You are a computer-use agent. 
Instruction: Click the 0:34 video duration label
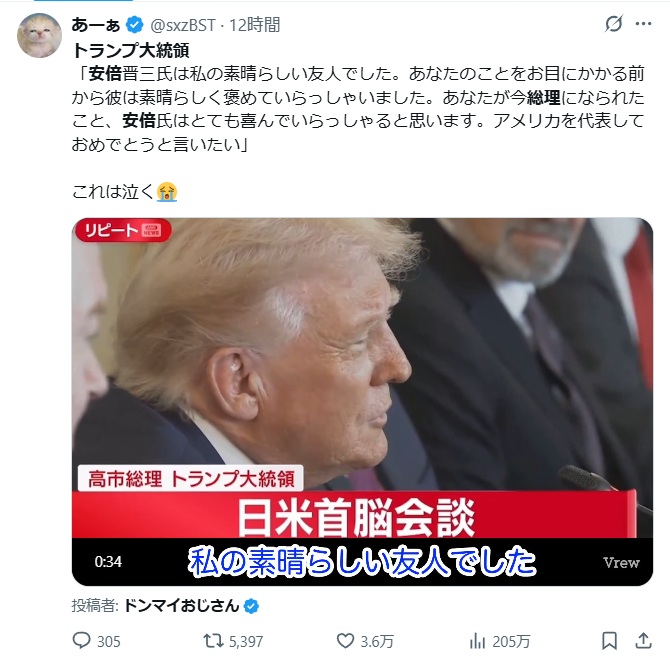[108, 561]
